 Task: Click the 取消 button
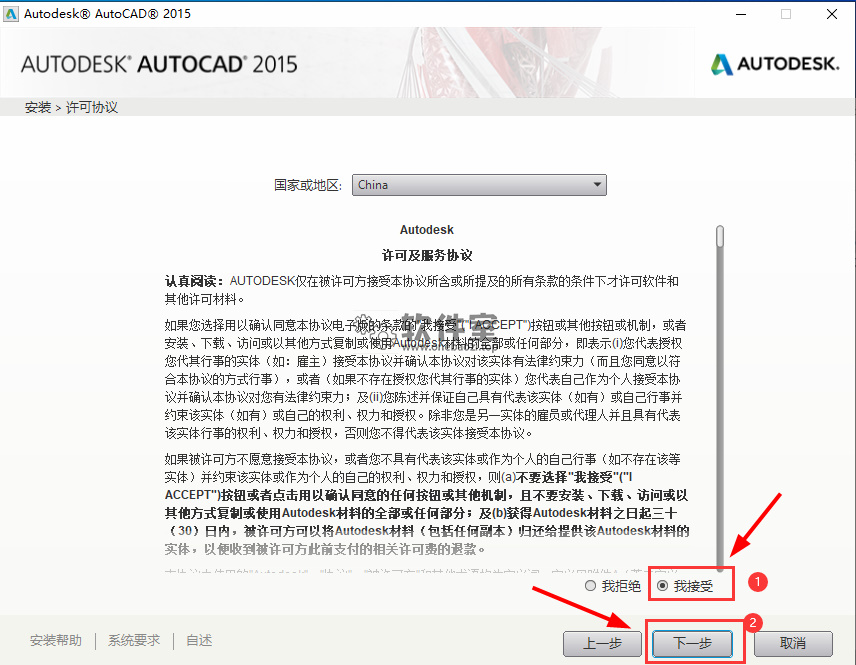[x=793, y=644]
